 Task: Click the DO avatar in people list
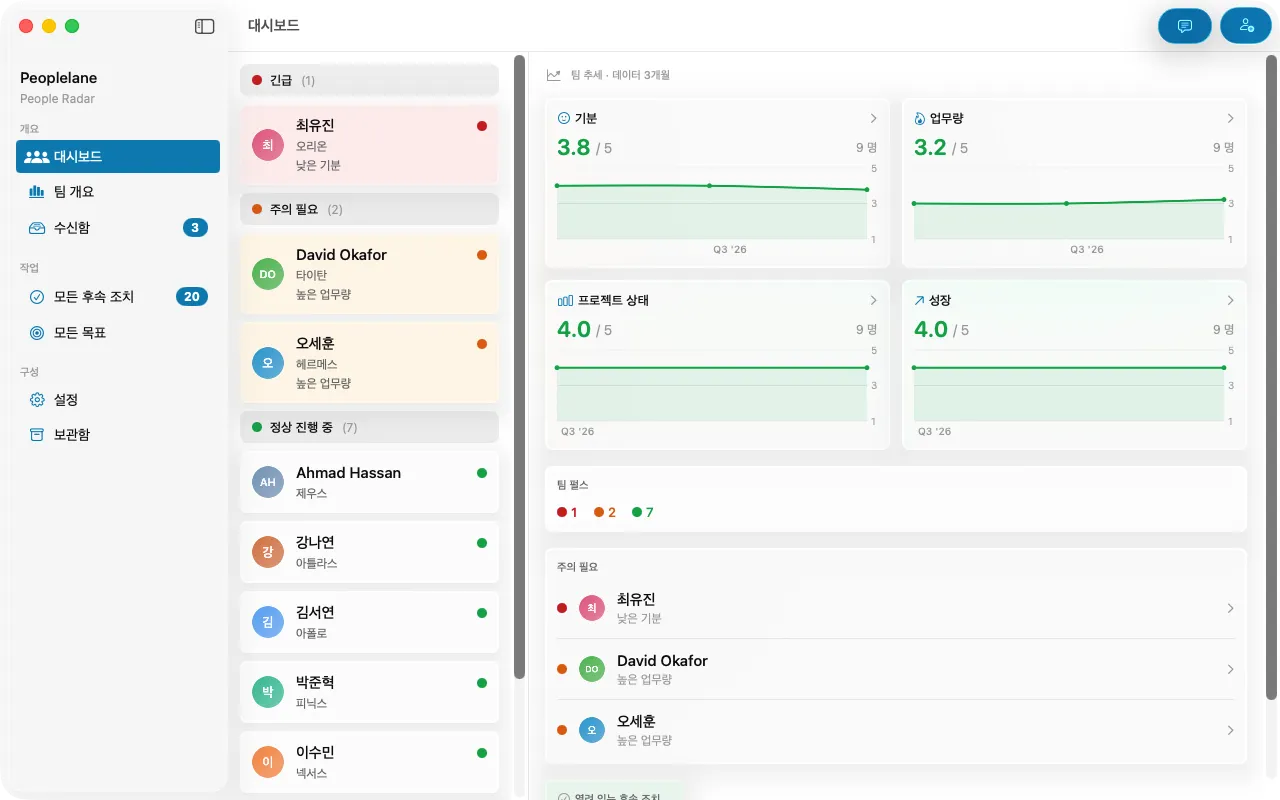point(268,274)
